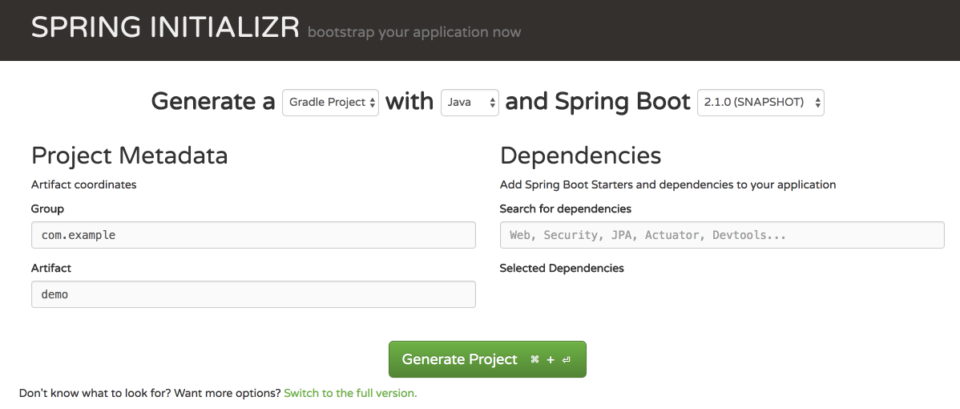The height and width of the screenshot is (409, 960).
Task: Click the Dependencies heading
Action: tap(580, 156)
